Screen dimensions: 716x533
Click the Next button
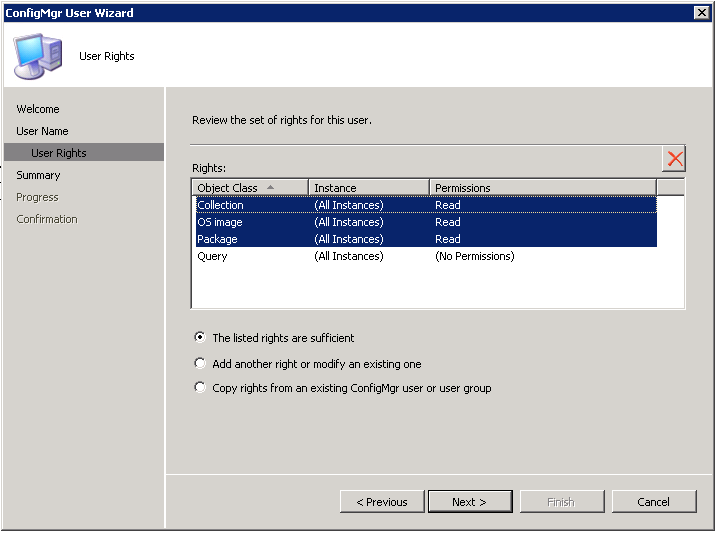[470, 502]
